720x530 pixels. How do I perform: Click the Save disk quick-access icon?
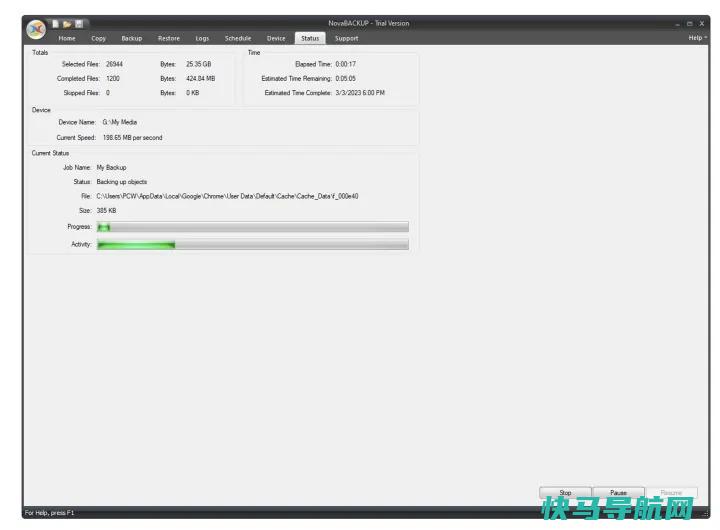click(79, 23)
